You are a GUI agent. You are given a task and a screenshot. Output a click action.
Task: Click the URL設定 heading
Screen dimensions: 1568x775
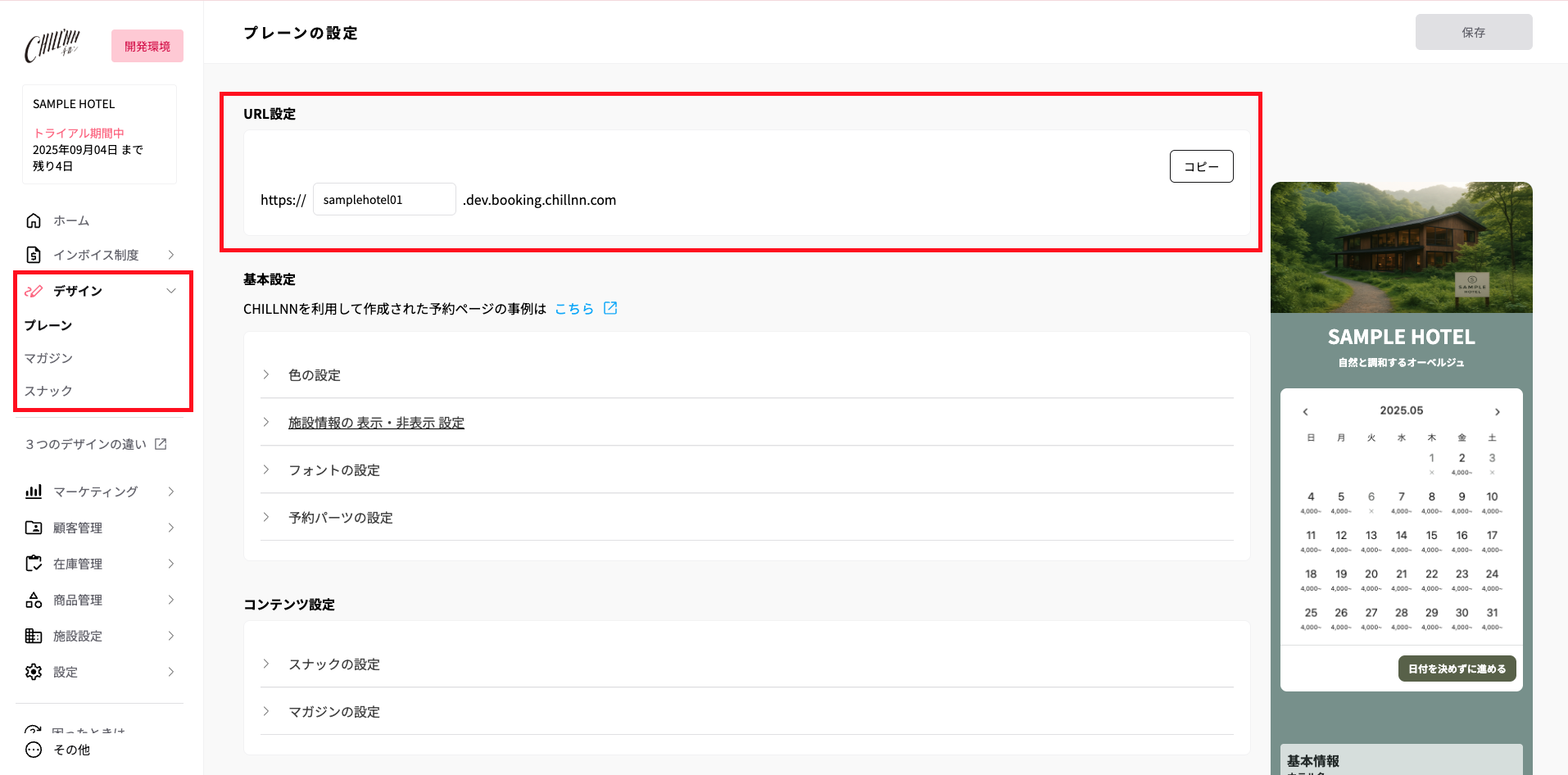point(270,114)
